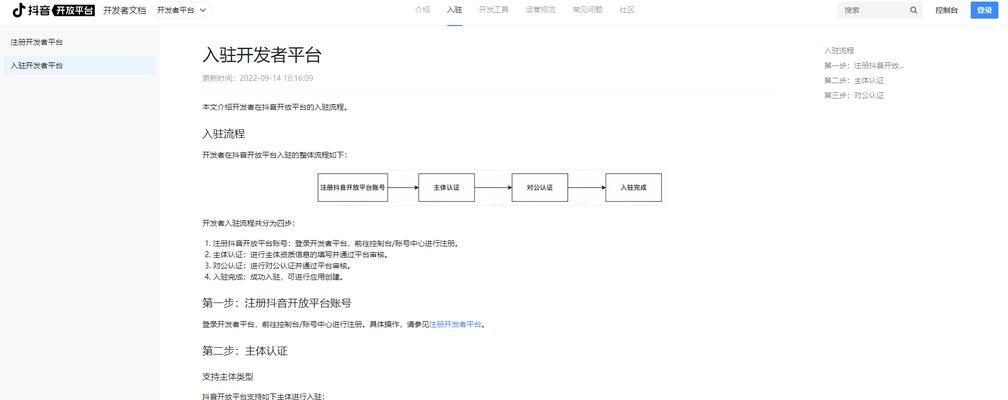Click heading 第一步：注册抖音开放平台账号
The image size is (1008, 400).
click(x=276, y=303)
